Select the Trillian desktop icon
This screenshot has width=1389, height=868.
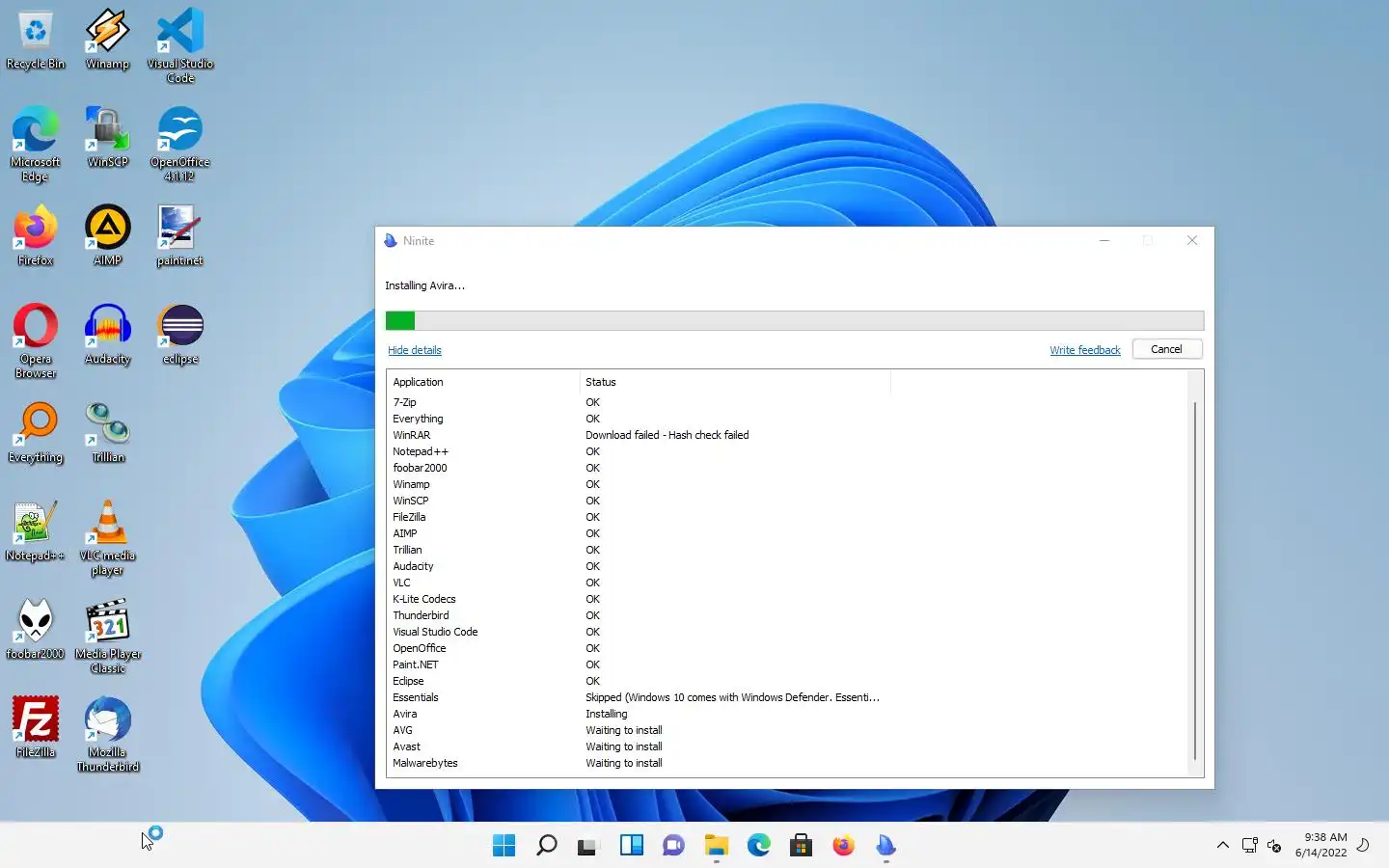click(107, 433)
